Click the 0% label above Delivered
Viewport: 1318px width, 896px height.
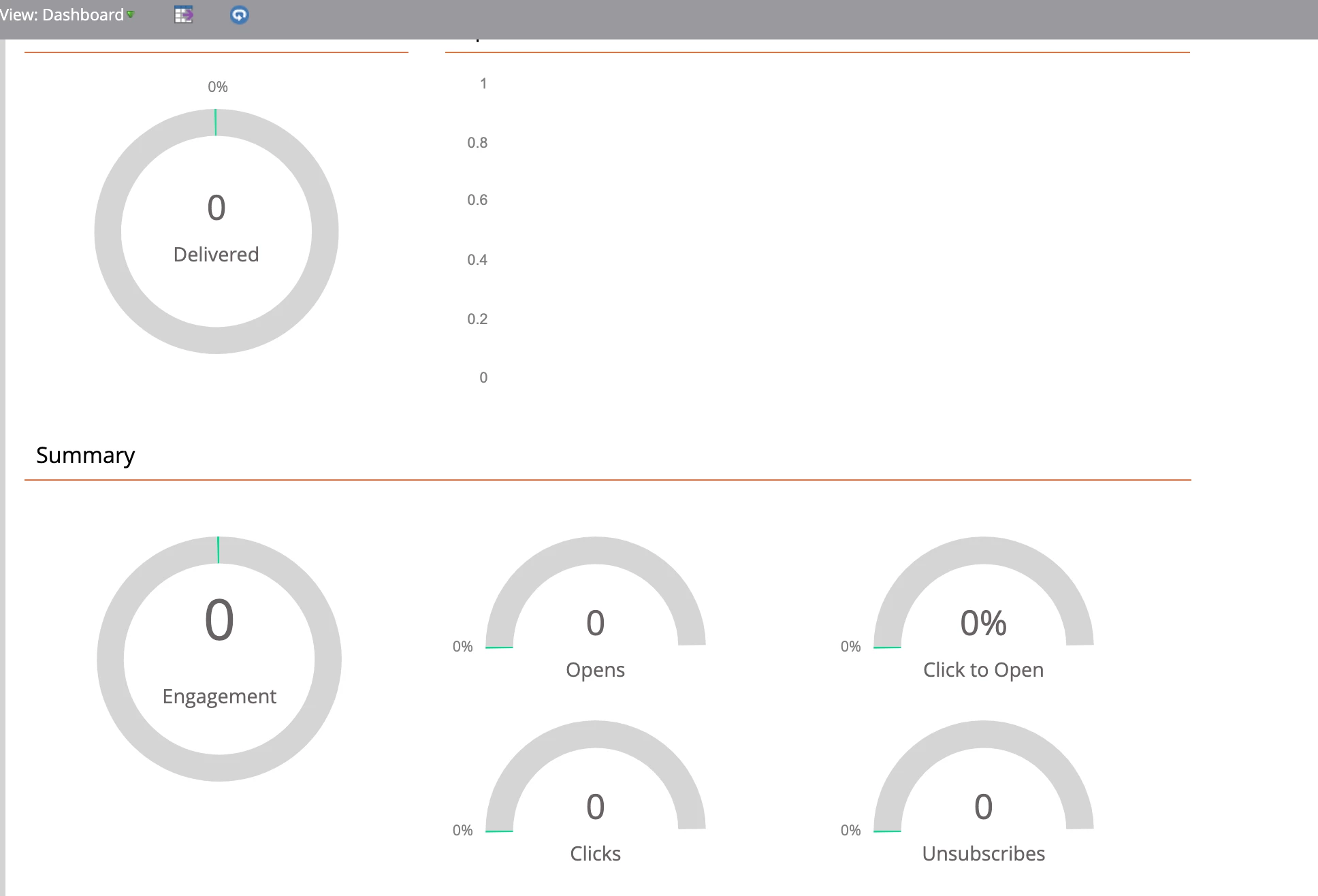[218, 86]
